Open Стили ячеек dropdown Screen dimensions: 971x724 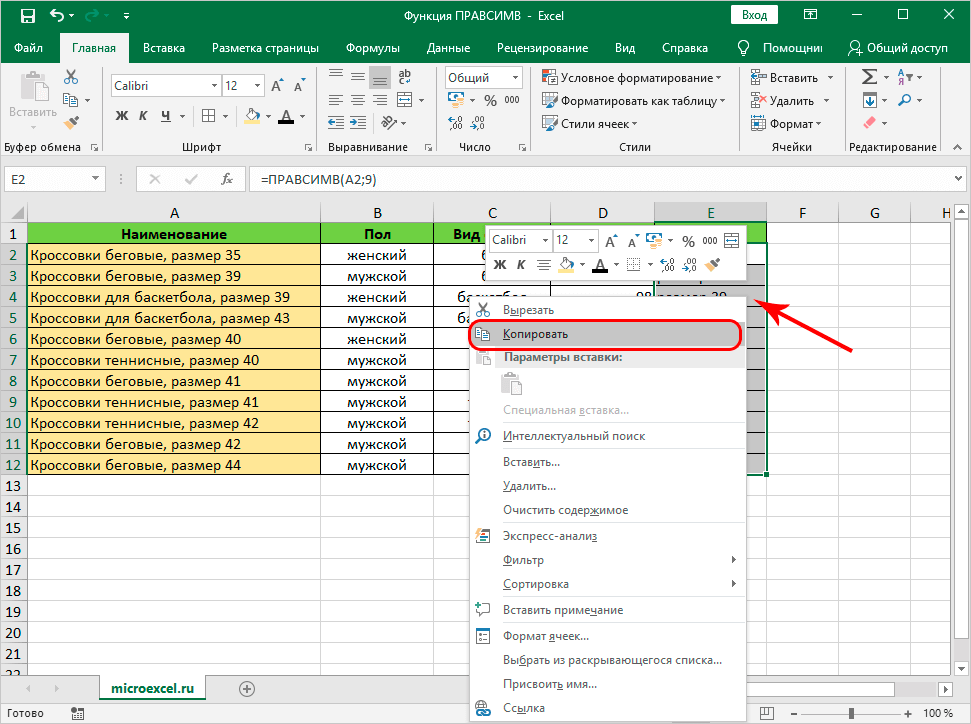tap(590, 124)
